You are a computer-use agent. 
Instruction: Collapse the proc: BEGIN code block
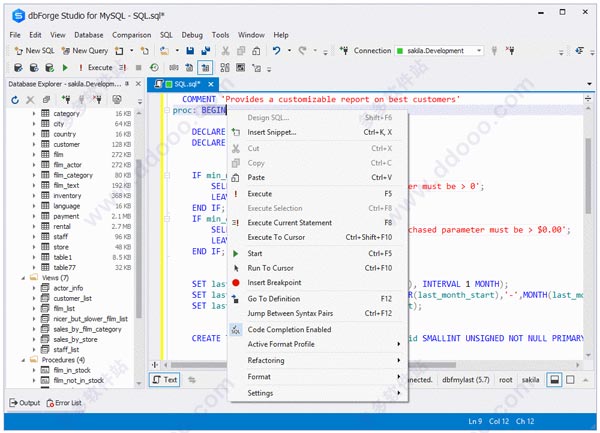(x=167, y=111)
